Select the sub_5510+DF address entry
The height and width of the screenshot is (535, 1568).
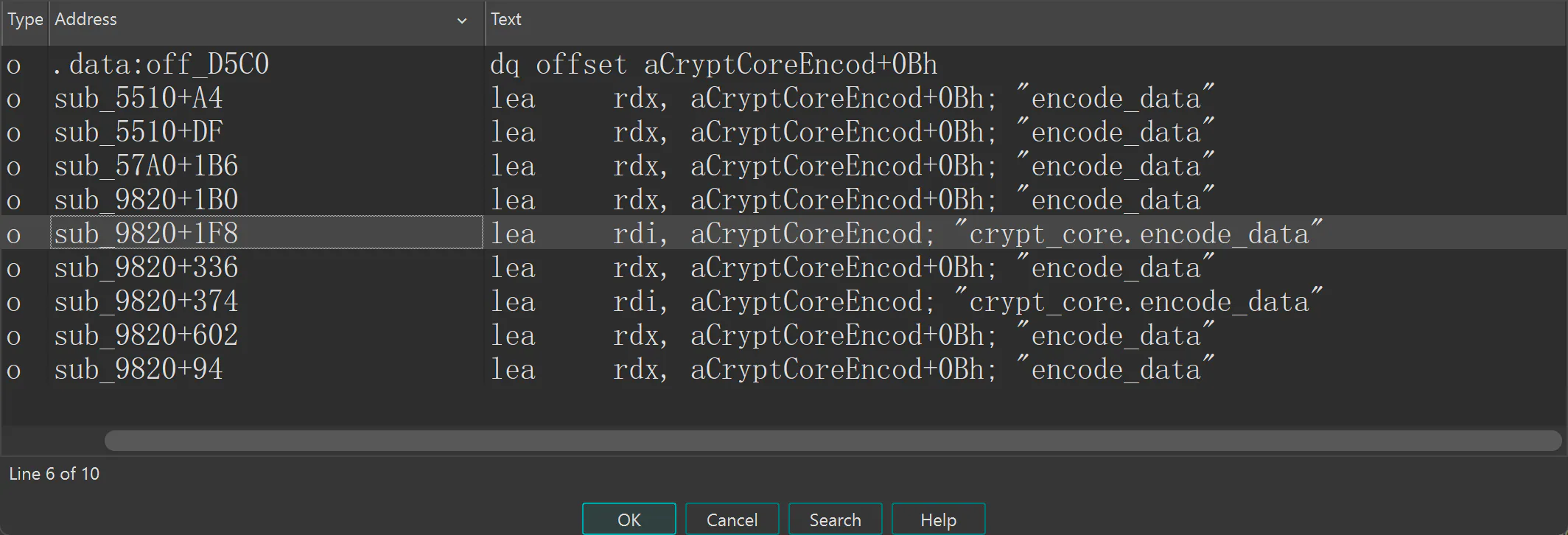(139, 133)
